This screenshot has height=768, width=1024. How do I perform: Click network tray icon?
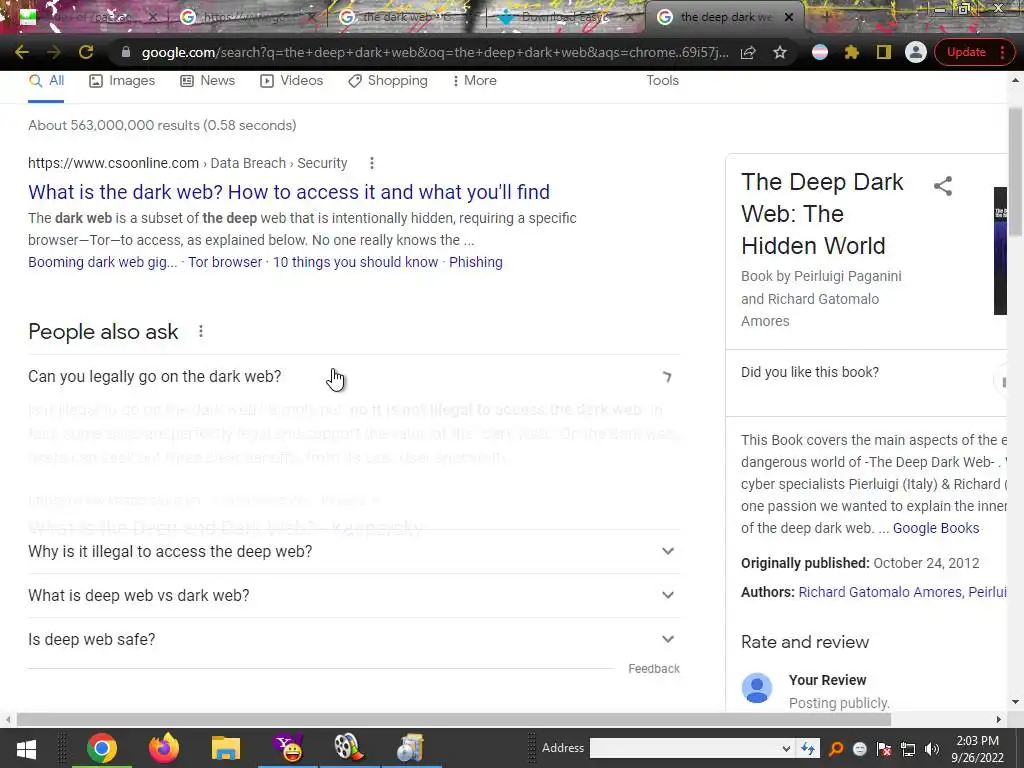coord(908,749)
